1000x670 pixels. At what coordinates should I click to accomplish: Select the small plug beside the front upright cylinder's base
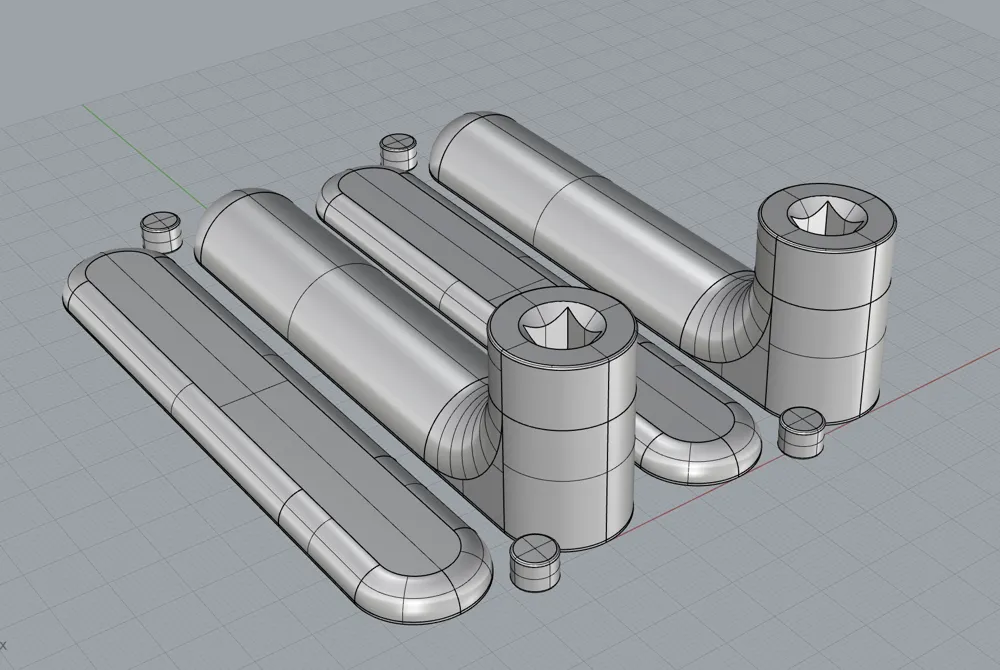(x=534, y=562)
